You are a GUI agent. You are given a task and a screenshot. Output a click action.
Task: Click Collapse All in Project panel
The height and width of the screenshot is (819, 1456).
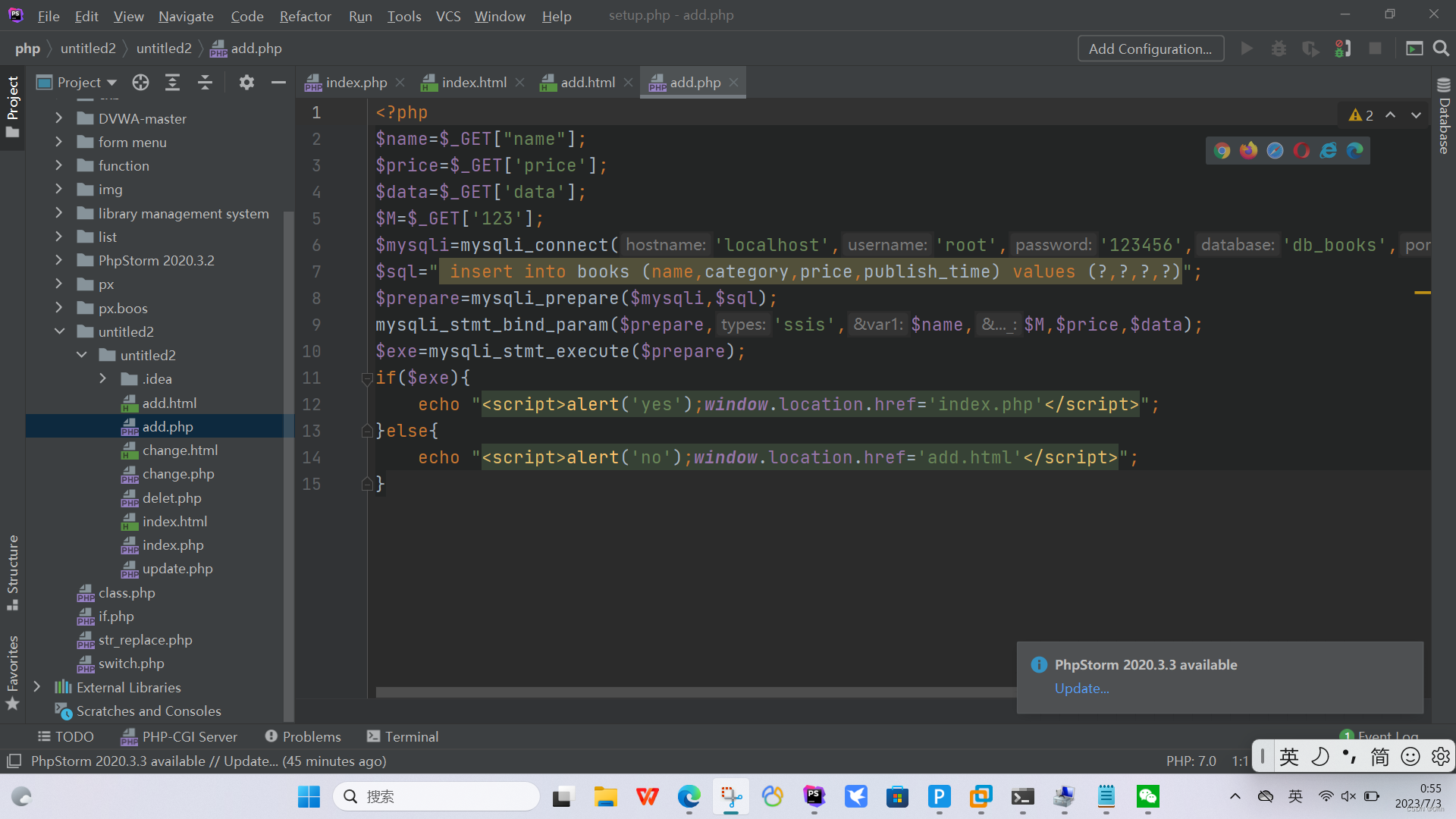(205, 83)
